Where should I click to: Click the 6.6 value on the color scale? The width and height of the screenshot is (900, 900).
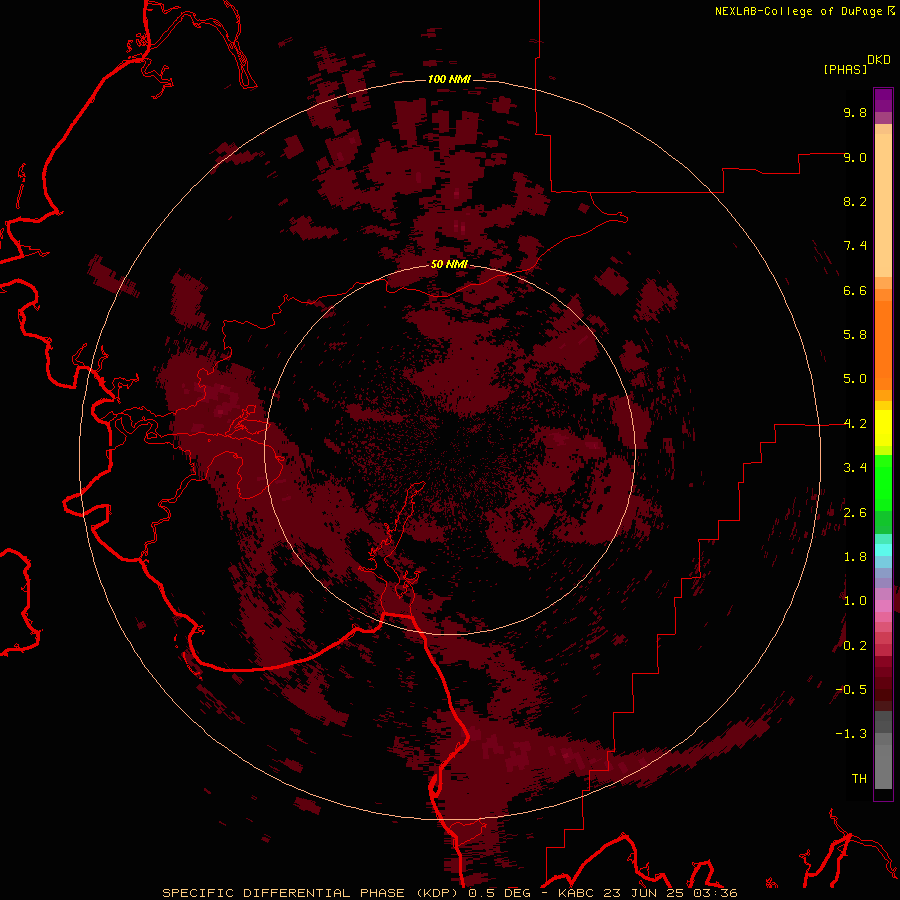coord(855,290)
